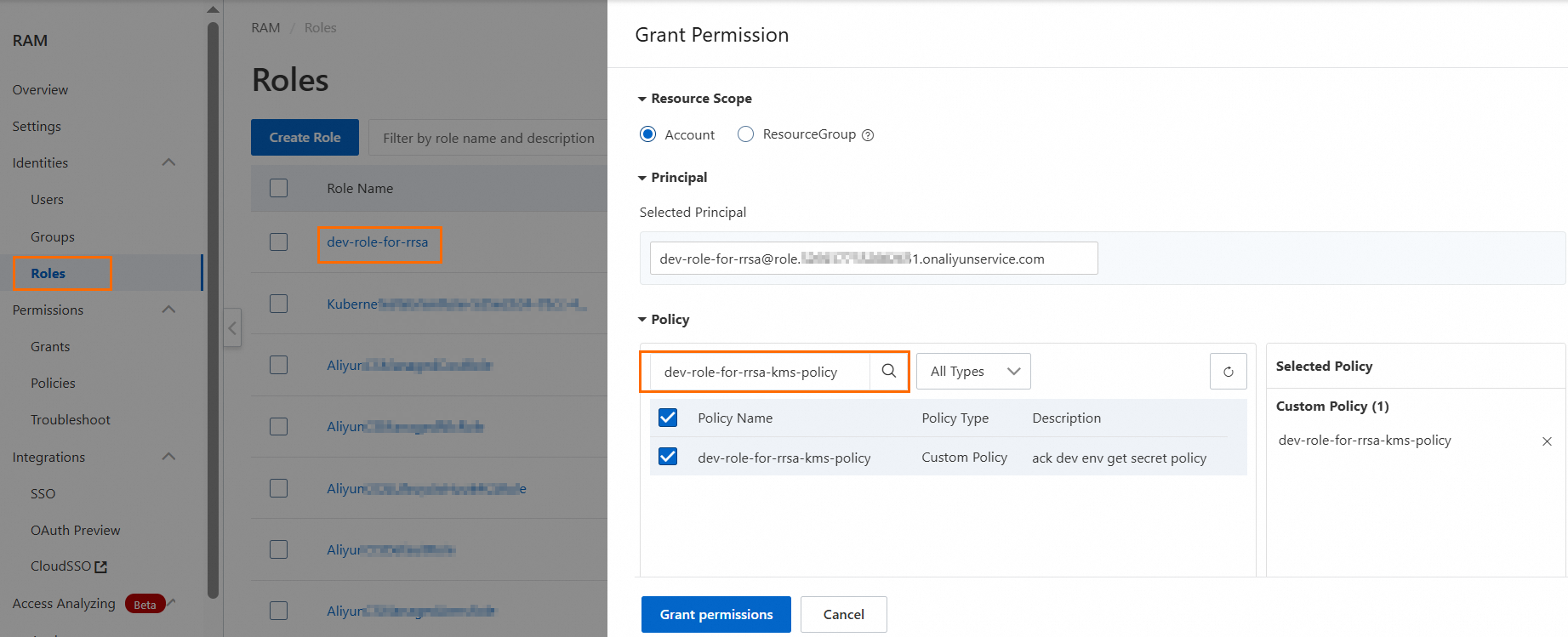The image size is (1568, 637).
Task: Collapse the Resource Scope section triangle
Action: (642, 99)
